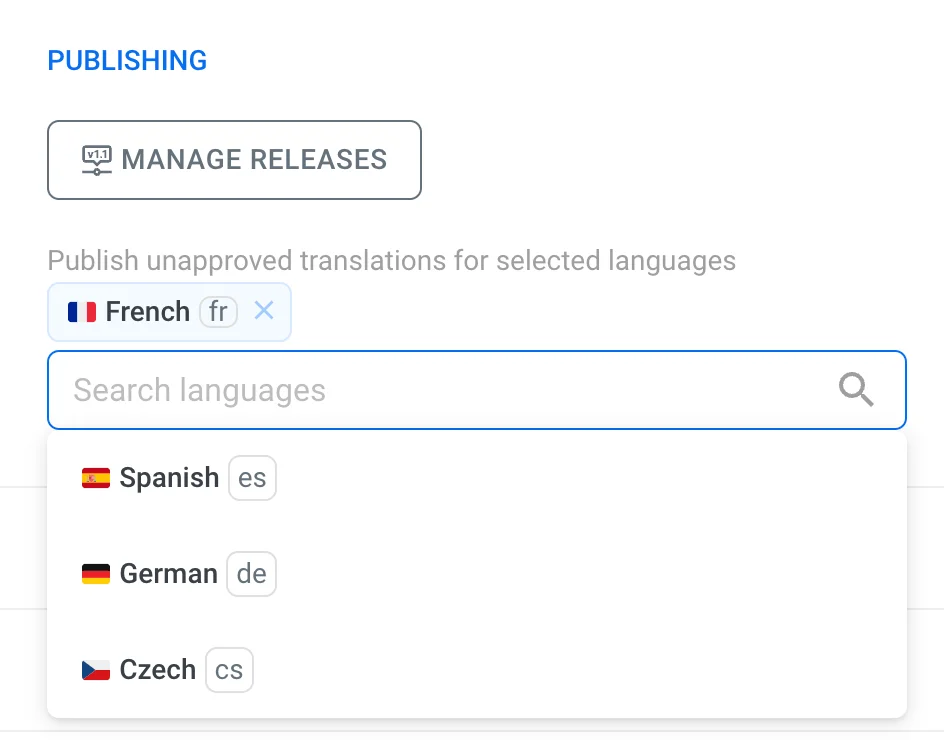The image size is (944, 740).
Task: Click empty space right of the Spanish option
Action: [600, 478]
